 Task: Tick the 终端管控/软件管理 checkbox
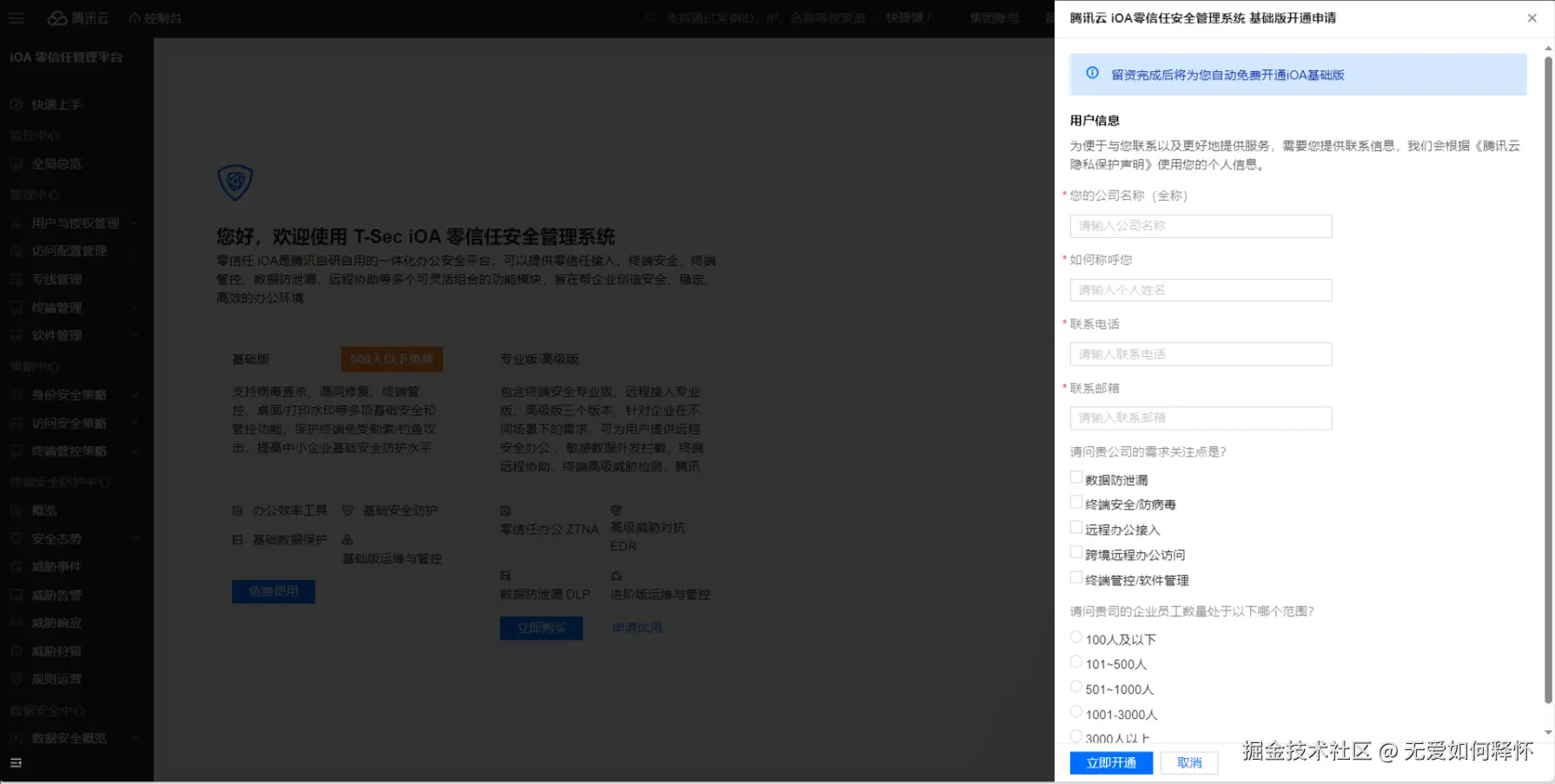click(1076, 578)
